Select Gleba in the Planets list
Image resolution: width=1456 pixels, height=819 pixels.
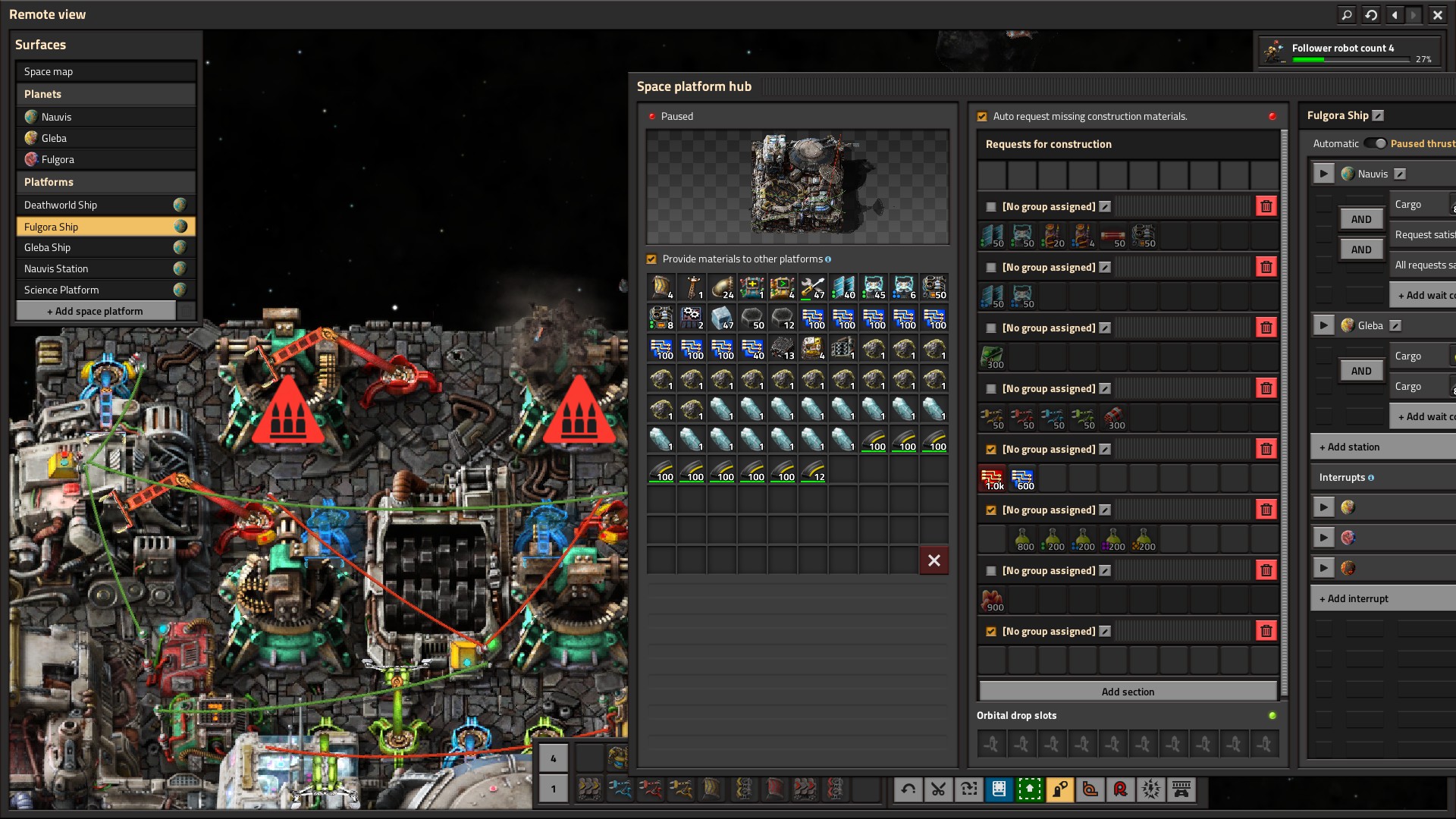tap(106, 138)
